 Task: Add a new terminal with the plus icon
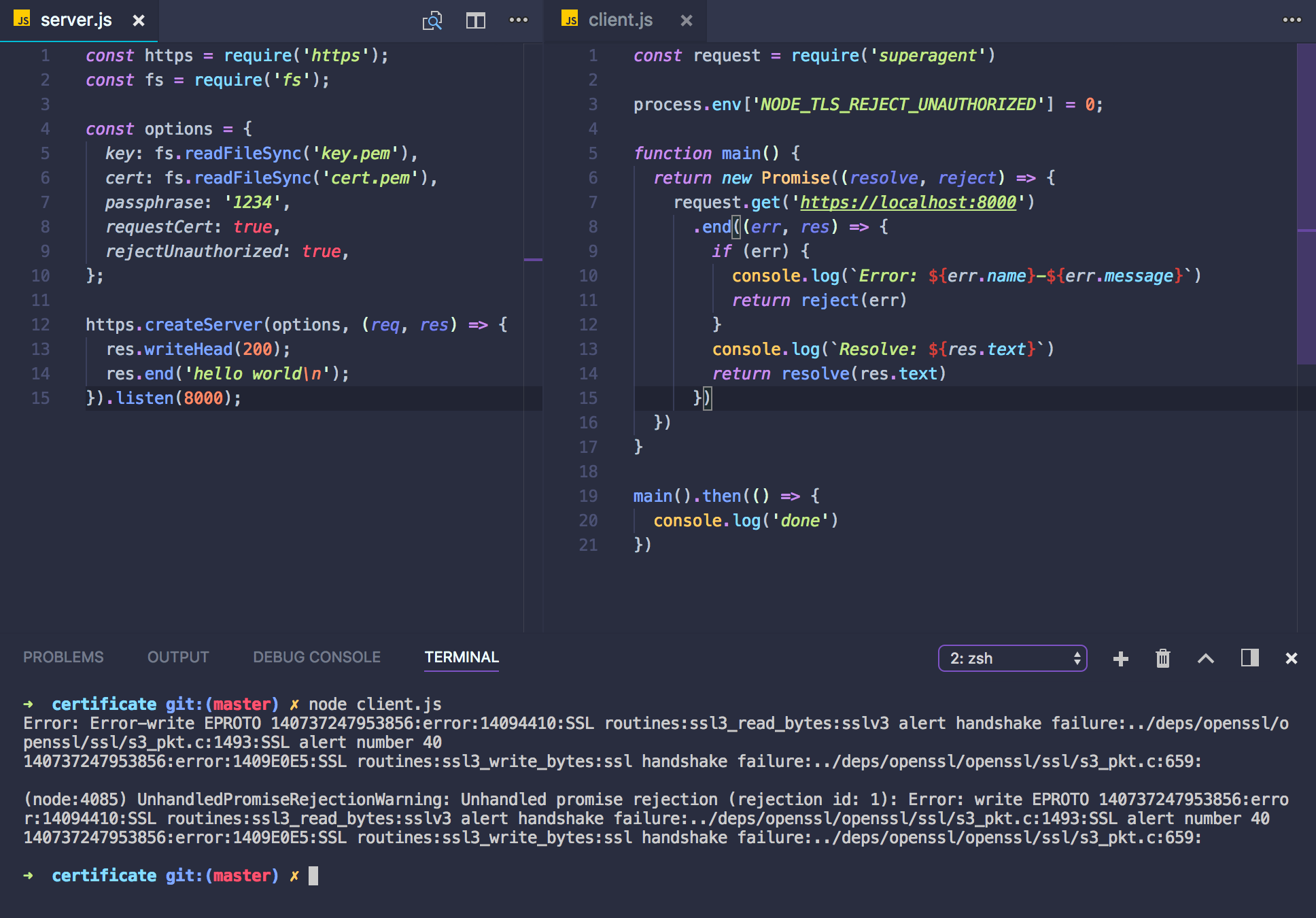tap(1120, 658)
